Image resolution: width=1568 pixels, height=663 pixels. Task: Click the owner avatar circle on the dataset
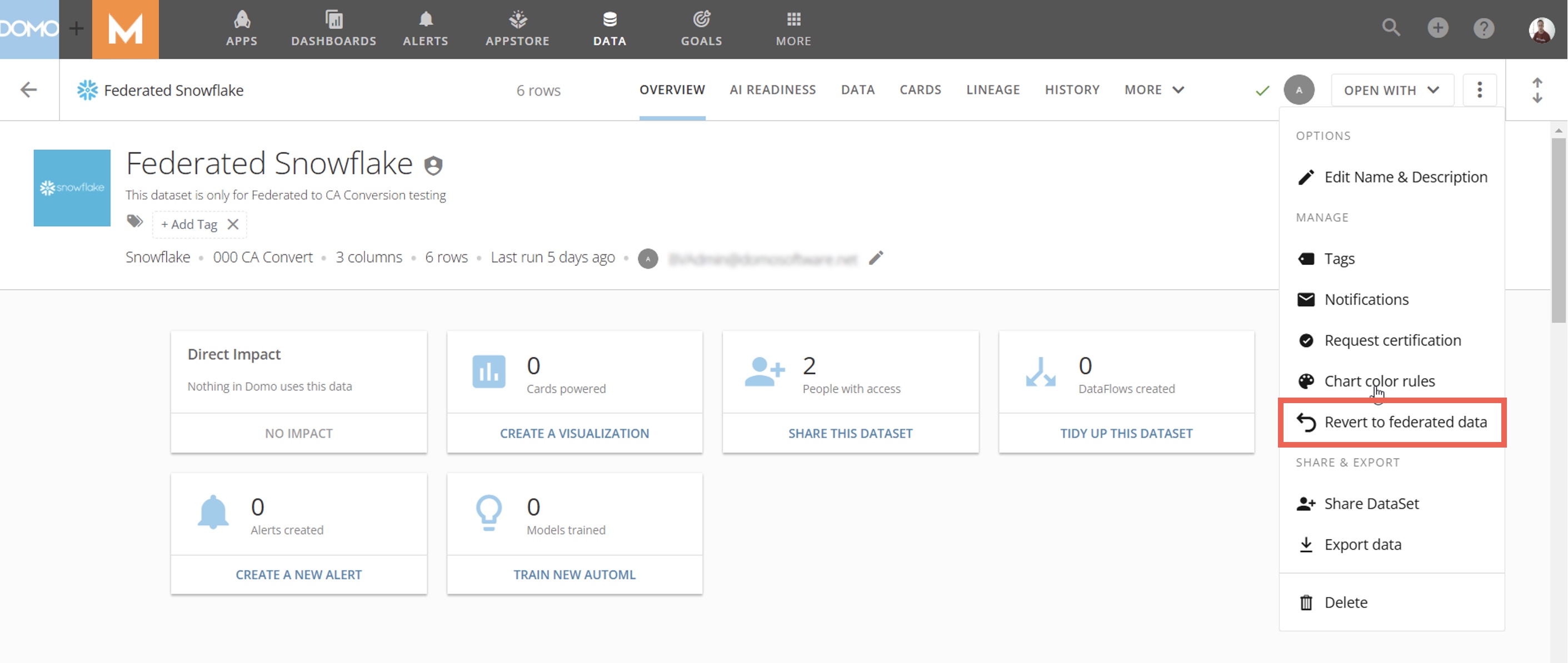(x=648, y=258)
